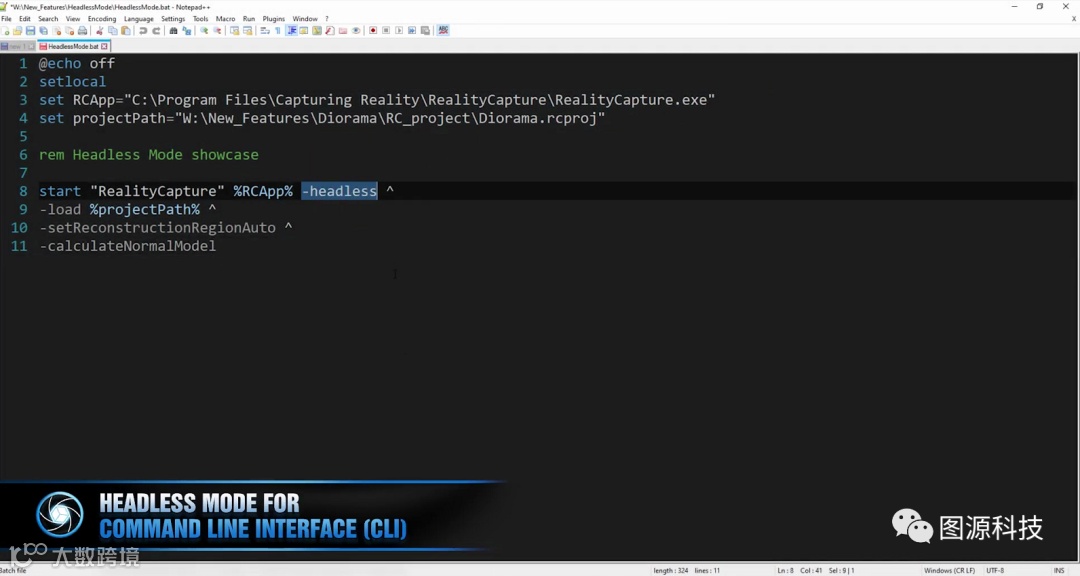Toggle the Function List icon
This screenshot has height=576, width=1080.
[x=330, y=30]
